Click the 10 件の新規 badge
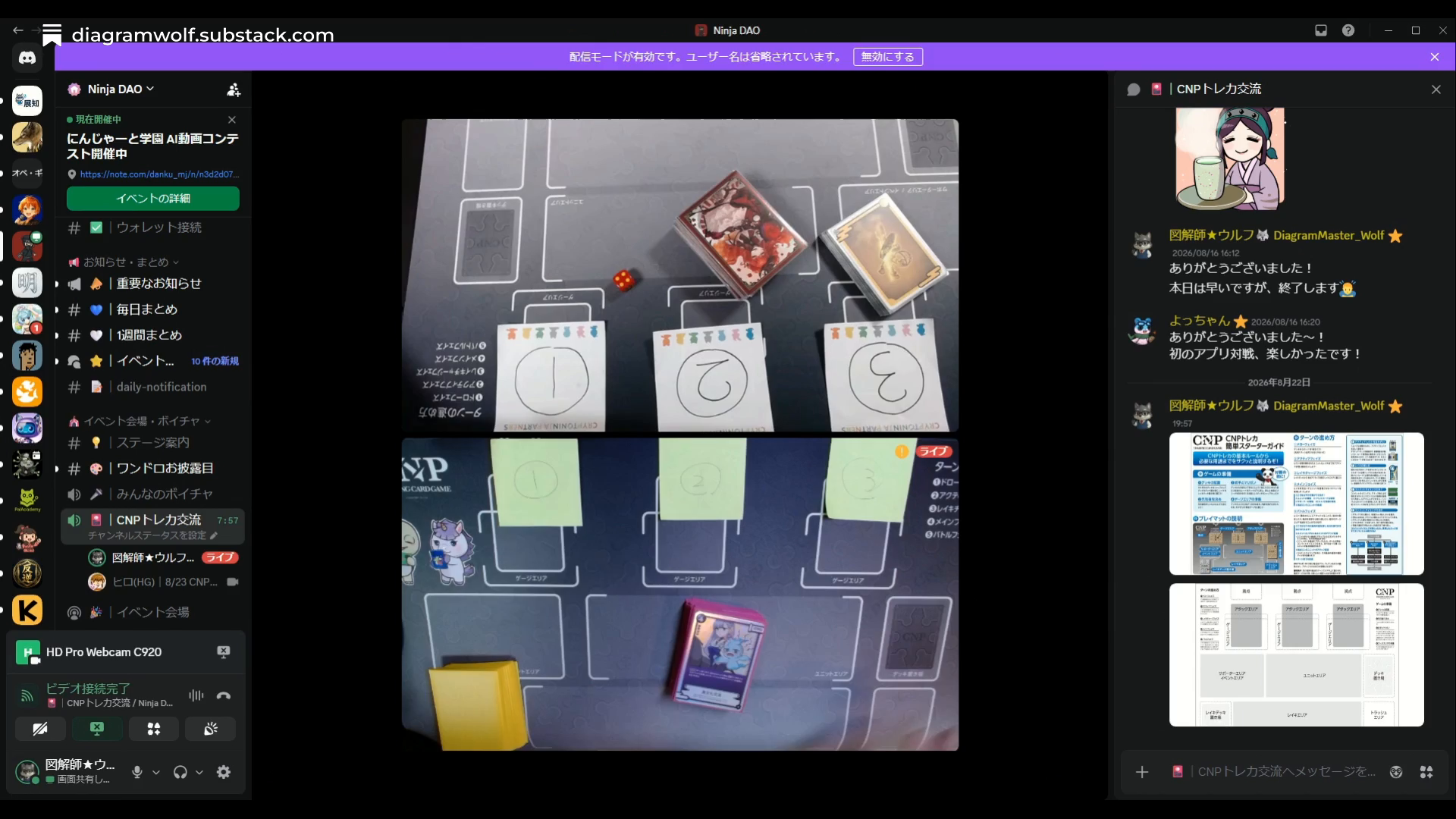1456x819 pixels. (x=215, y=362)
